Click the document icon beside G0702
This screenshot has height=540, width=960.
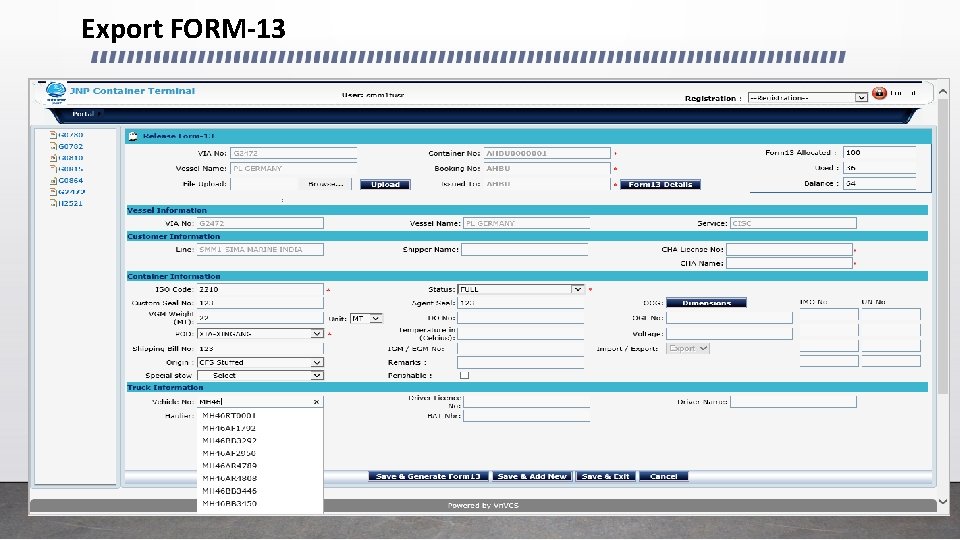point(53,146)
